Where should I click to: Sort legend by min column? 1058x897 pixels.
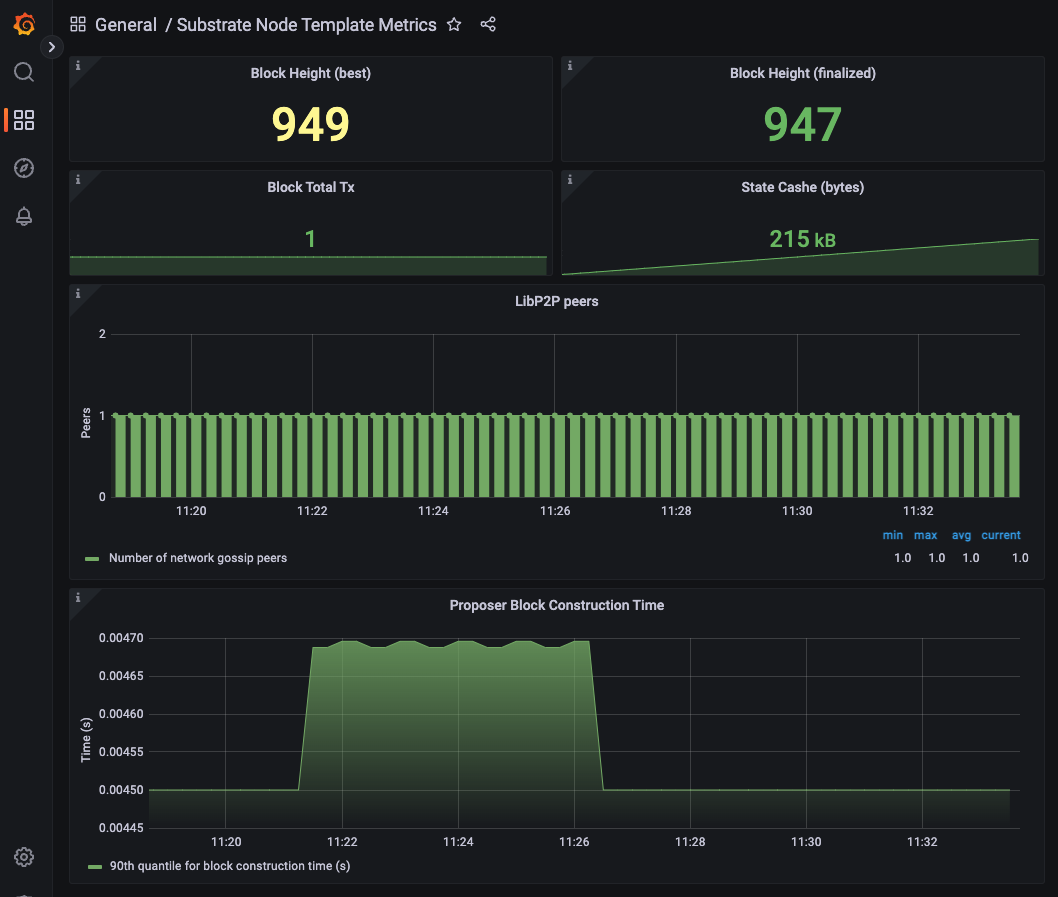pos(892,535)
